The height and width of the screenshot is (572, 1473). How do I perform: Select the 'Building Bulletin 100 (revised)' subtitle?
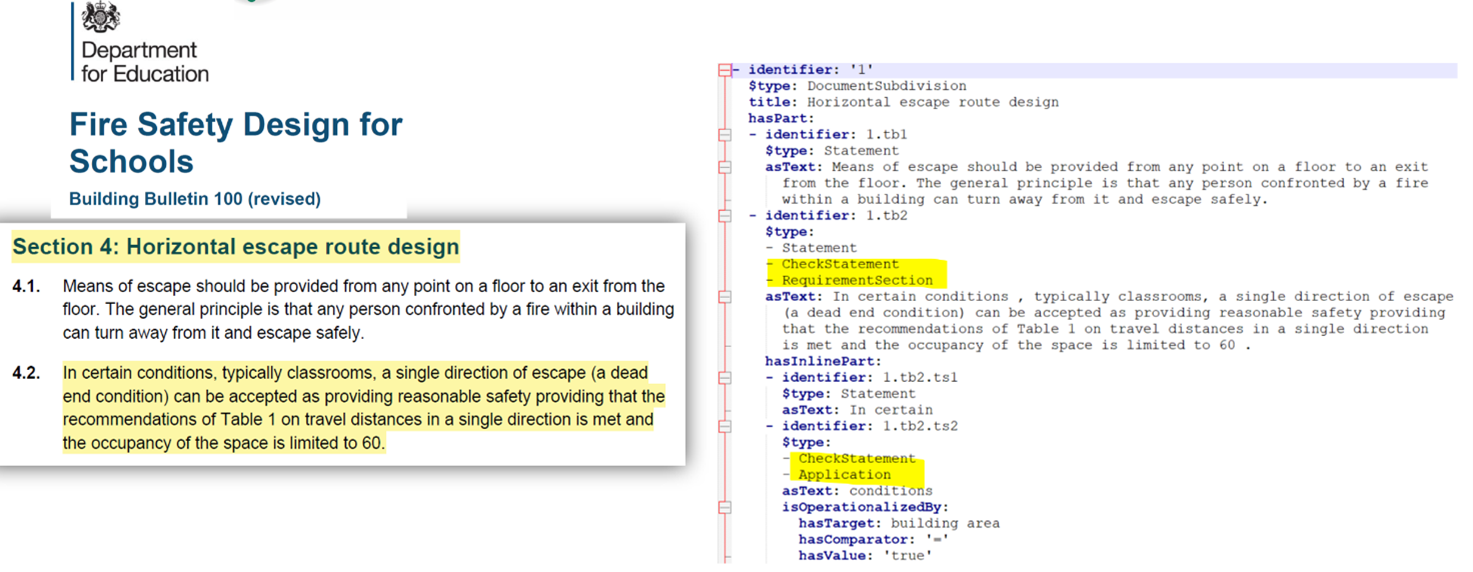[195, 199]
